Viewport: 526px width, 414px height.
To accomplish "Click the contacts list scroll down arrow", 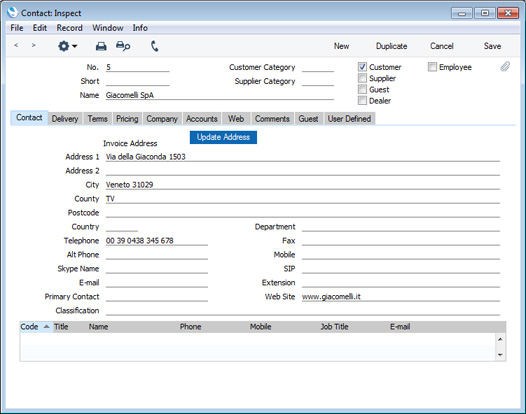I will pos(500,355).
